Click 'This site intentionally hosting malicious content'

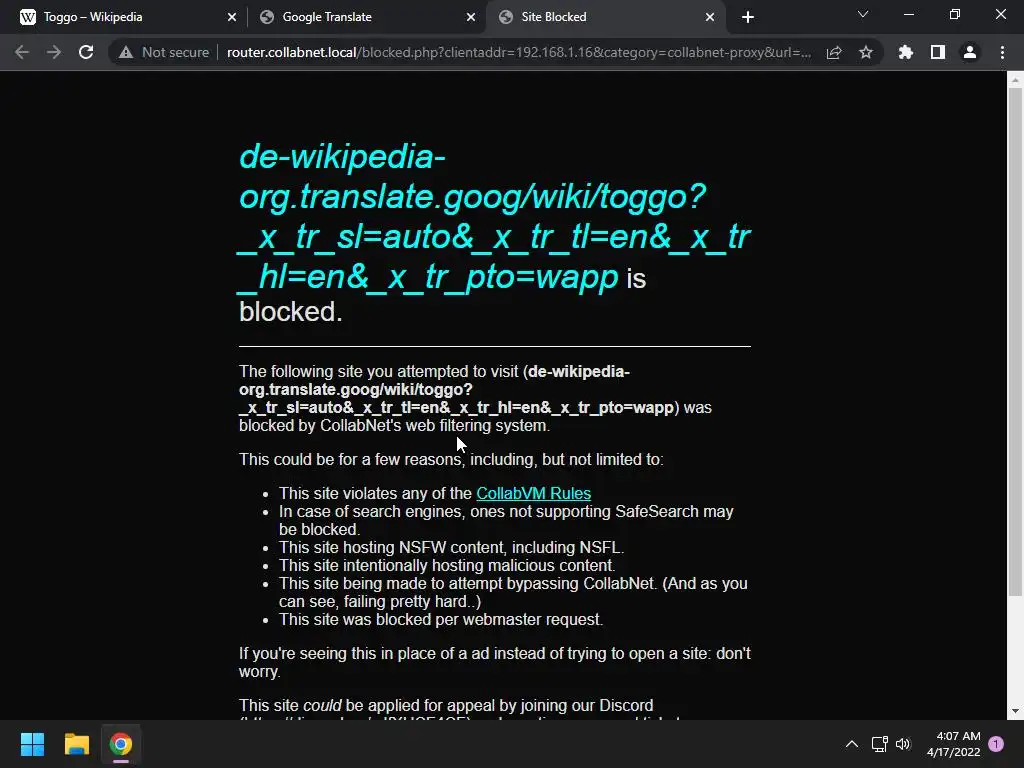point(447,566)
